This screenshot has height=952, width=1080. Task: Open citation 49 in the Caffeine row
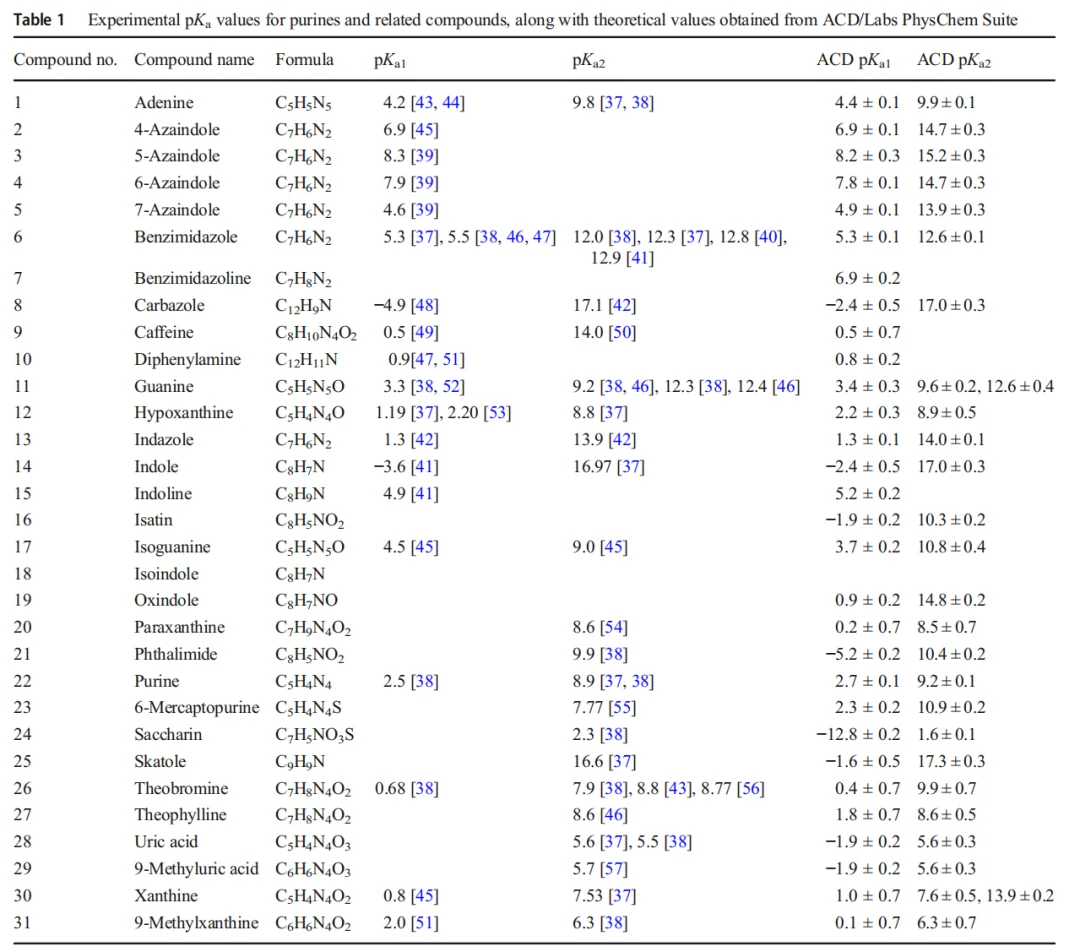424,332
